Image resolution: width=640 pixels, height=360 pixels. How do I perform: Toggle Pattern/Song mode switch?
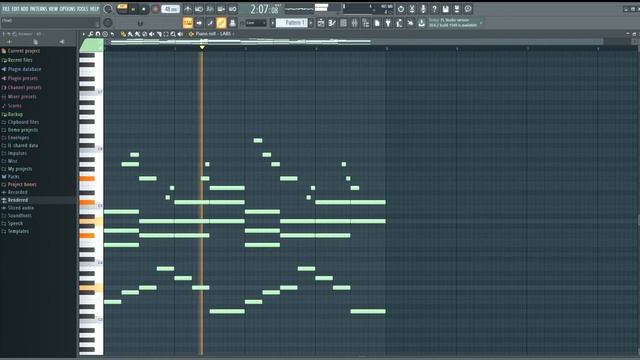click(x=122, y=9)
